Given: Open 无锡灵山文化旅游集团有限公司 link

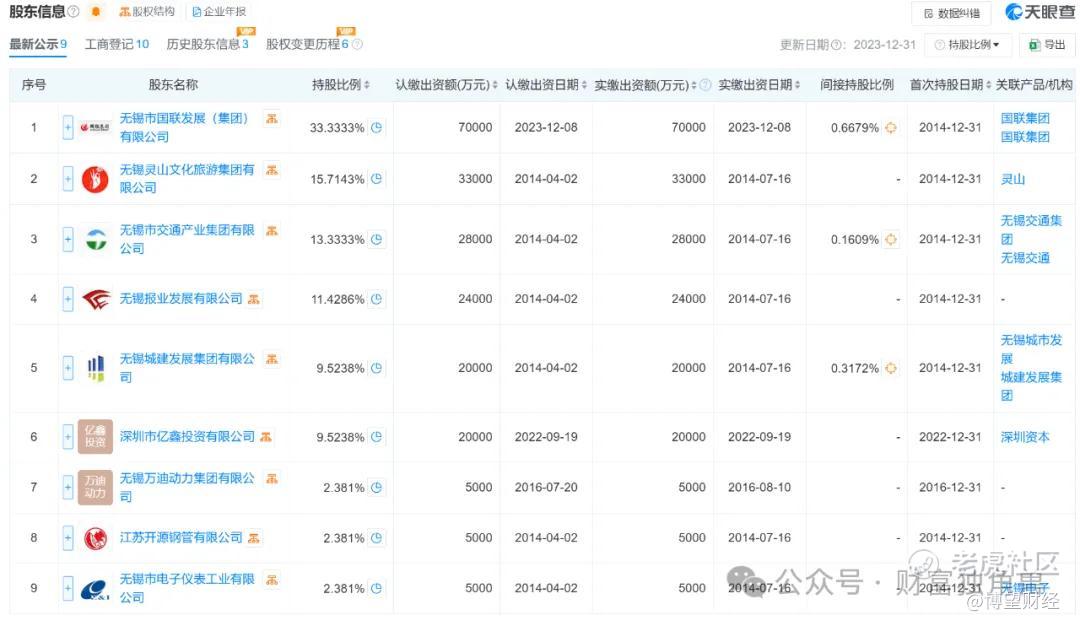Looking at the screenshot, I should point(187,178).
